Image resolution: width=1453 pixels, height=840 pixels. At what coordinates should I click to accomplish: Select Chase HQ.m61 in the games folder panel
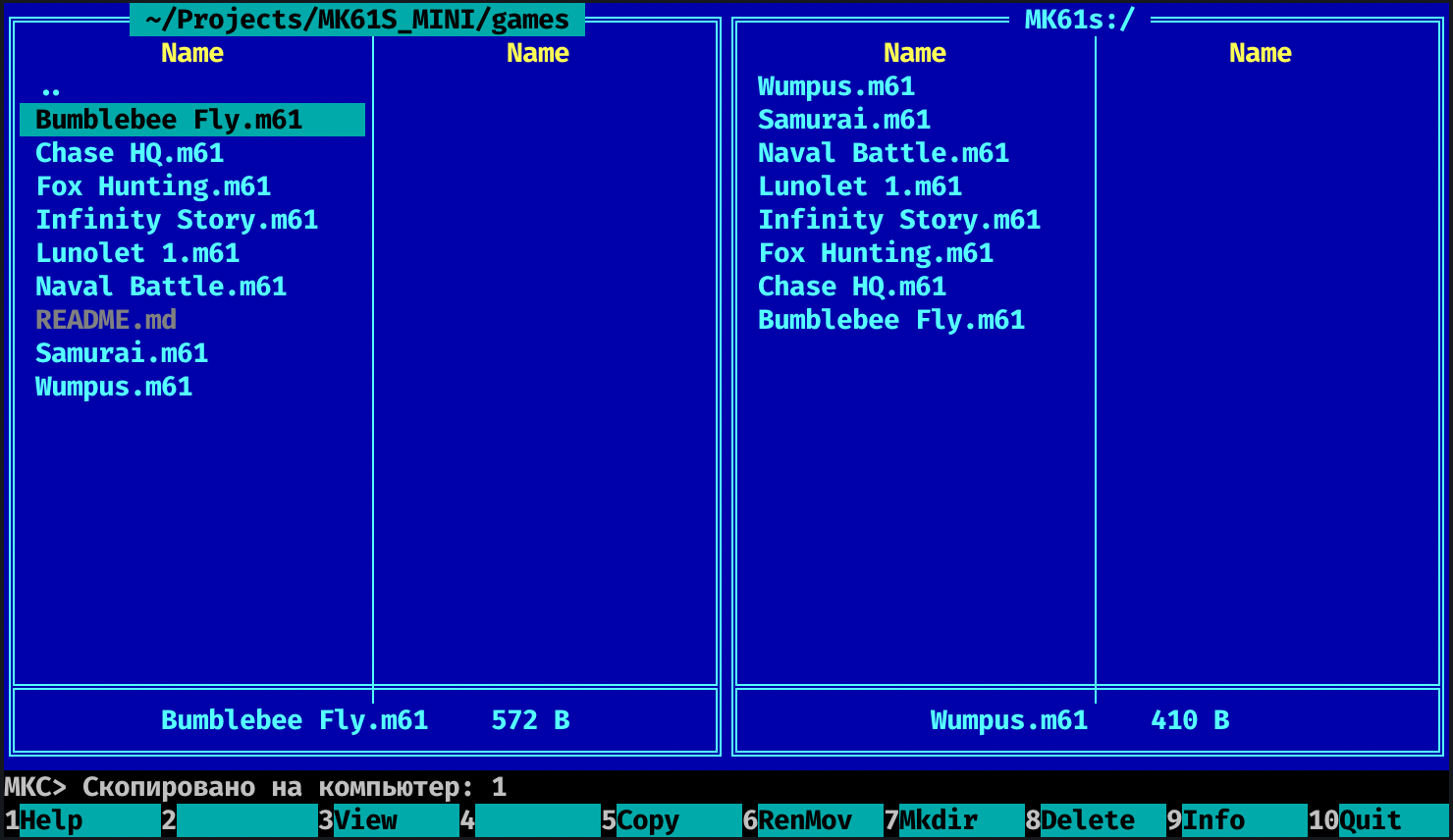coord(192,153)
